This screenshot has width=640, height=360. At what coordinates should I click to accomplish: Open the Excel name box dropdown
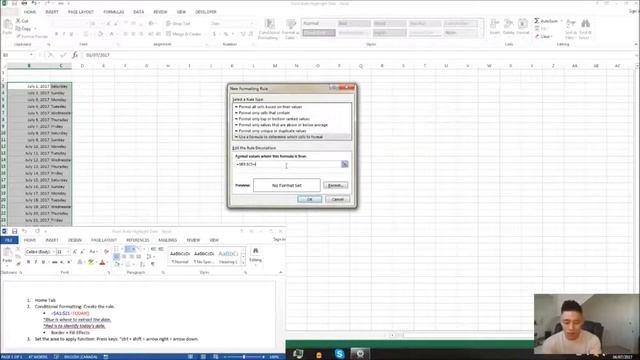[x=31, y=55]
